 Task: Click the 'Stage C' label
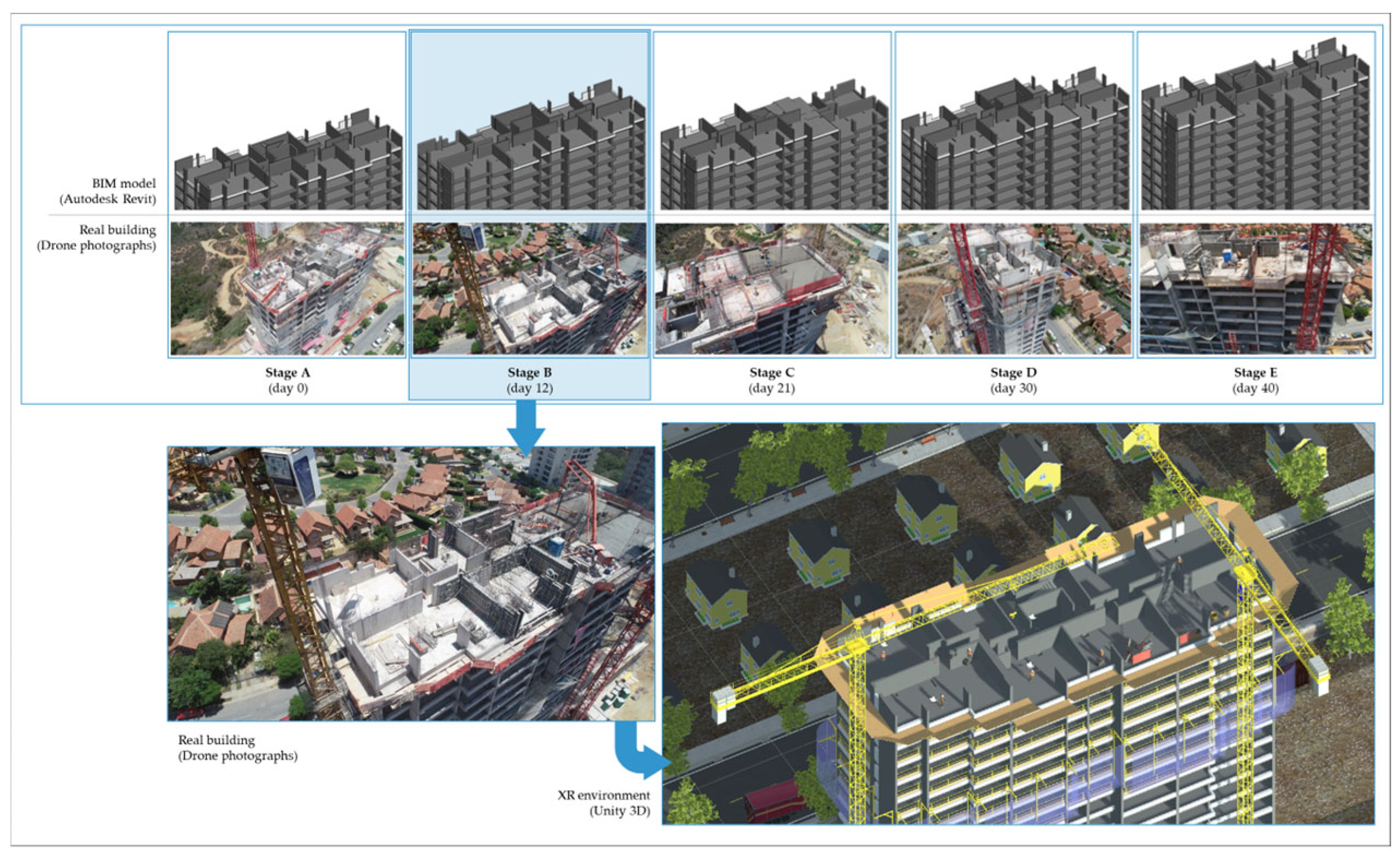coord(771,373)
